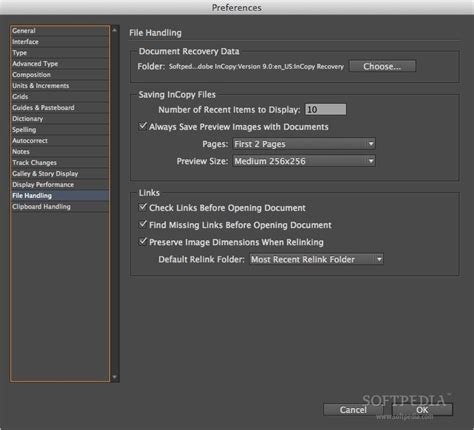
Task: Open the Composition preferences
Action: pos(60,75)
